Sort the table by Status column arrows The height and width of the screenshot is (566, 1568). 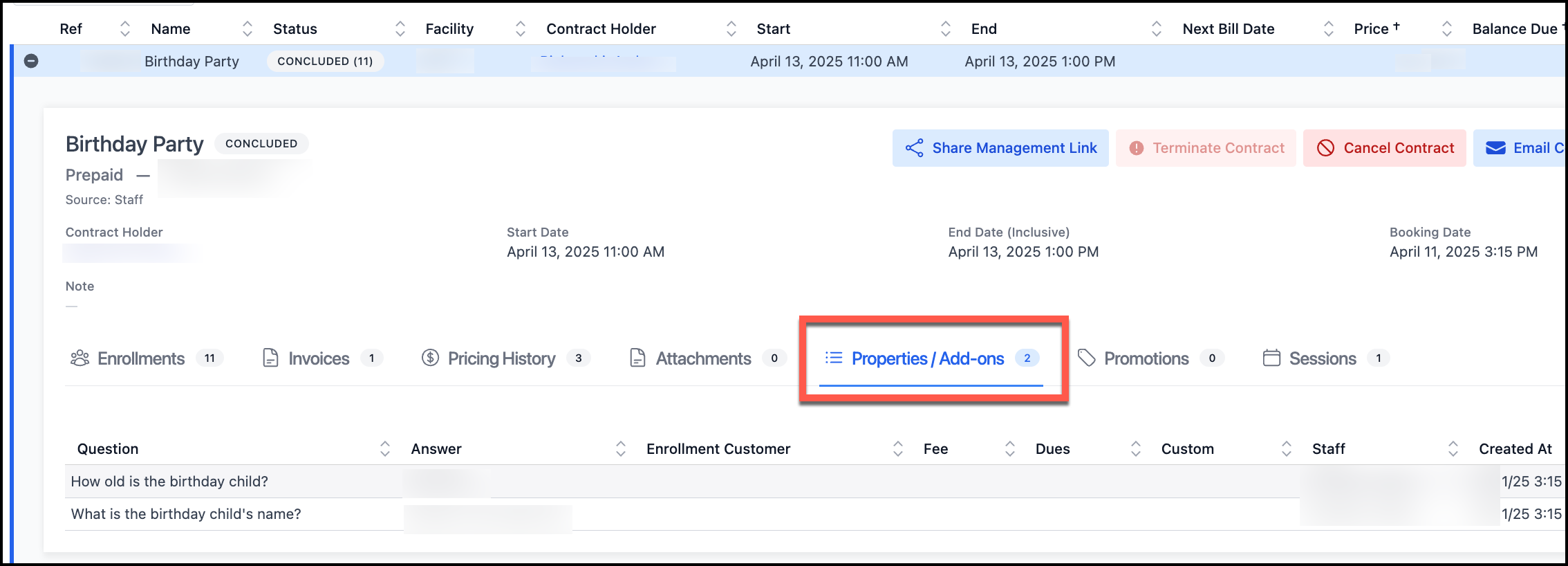[400, 29]
